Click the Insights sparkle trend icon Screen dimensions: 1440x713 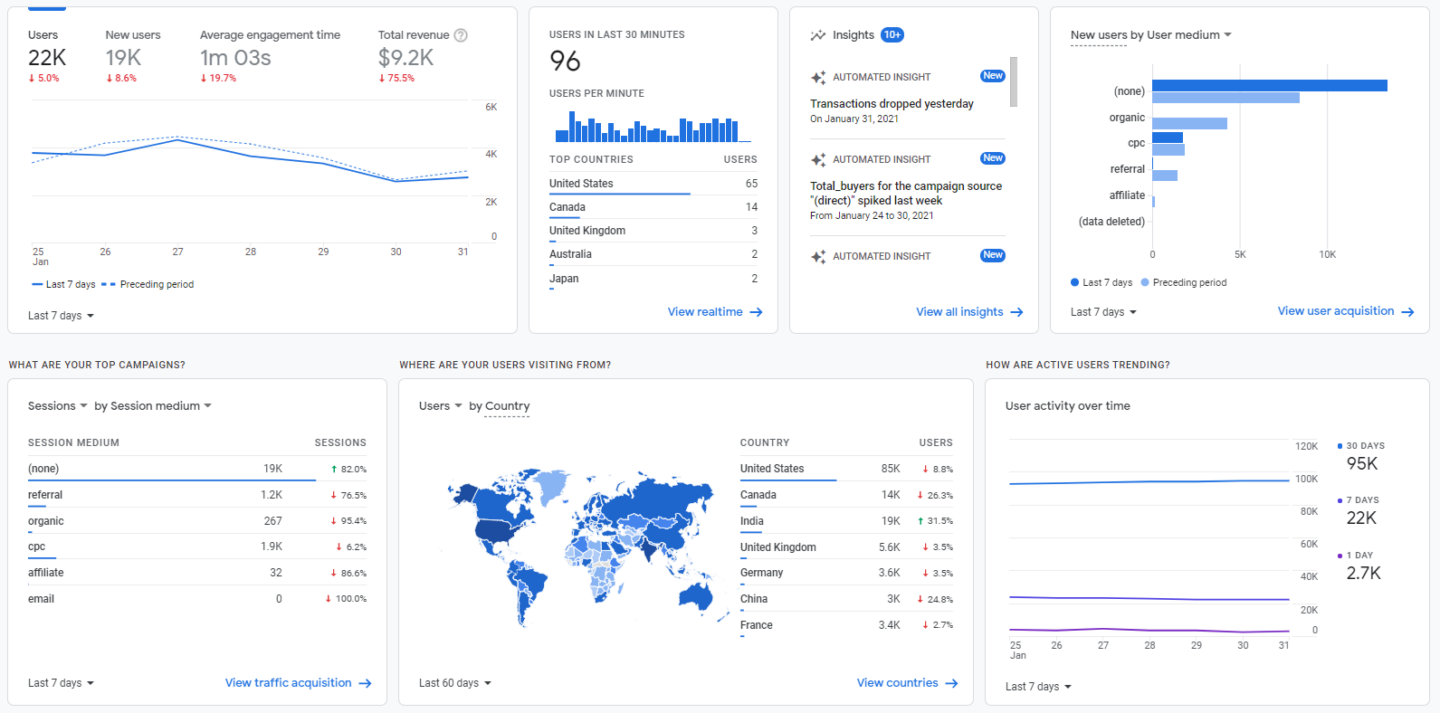pos(818,35)
